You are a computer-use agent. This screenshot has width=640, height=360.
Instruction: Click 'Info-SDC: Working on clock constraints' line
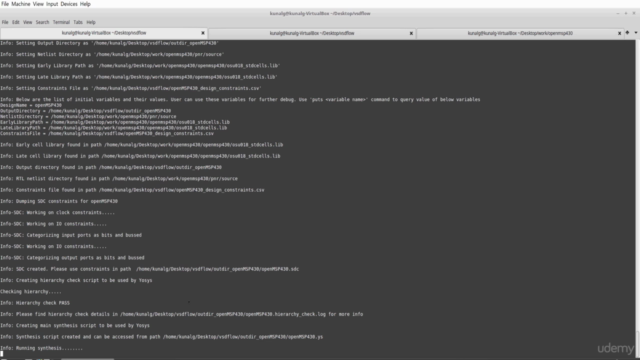tap(58, 213)
